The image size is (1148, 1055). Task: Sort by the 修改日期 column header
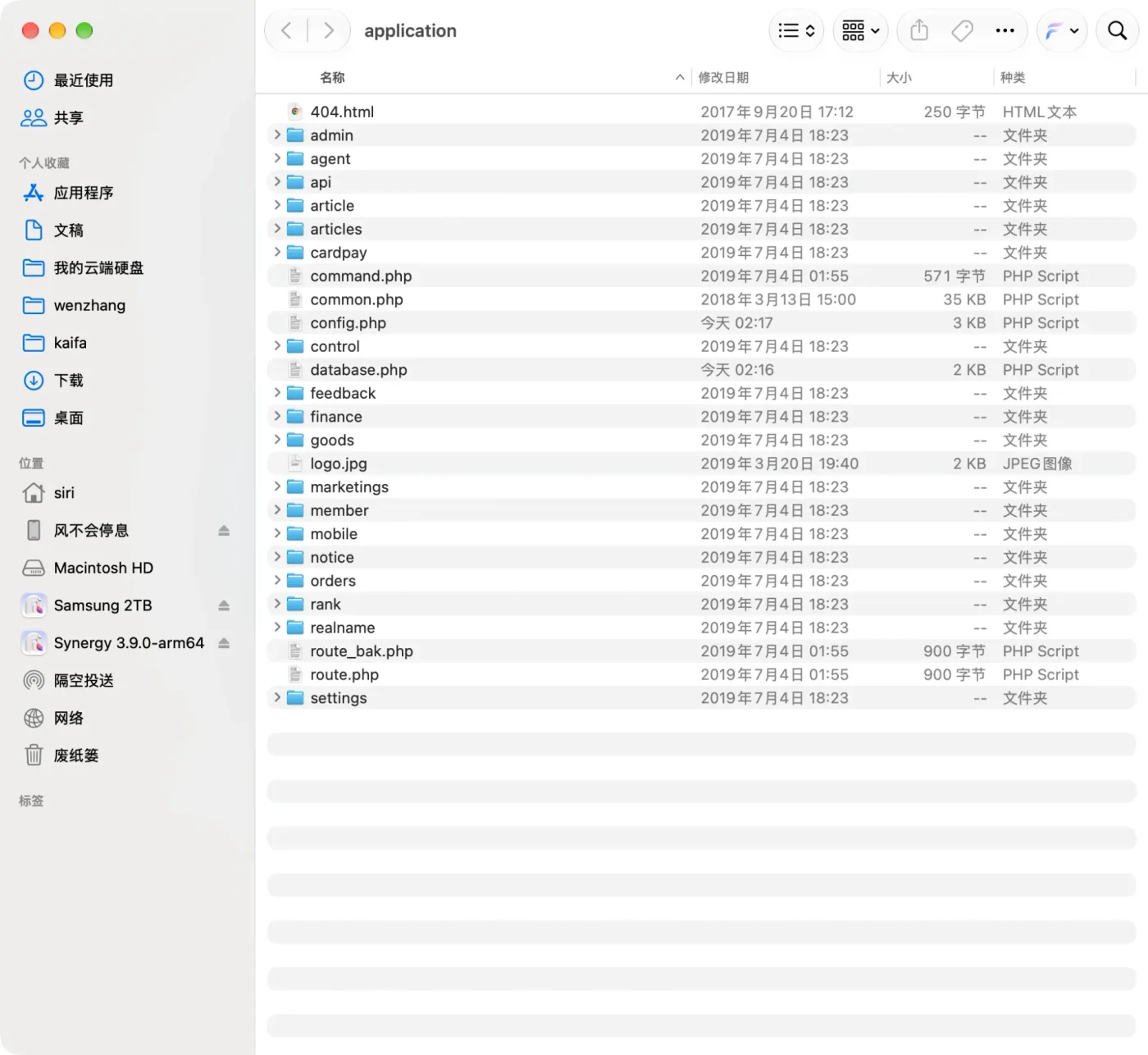coord(723,77)
